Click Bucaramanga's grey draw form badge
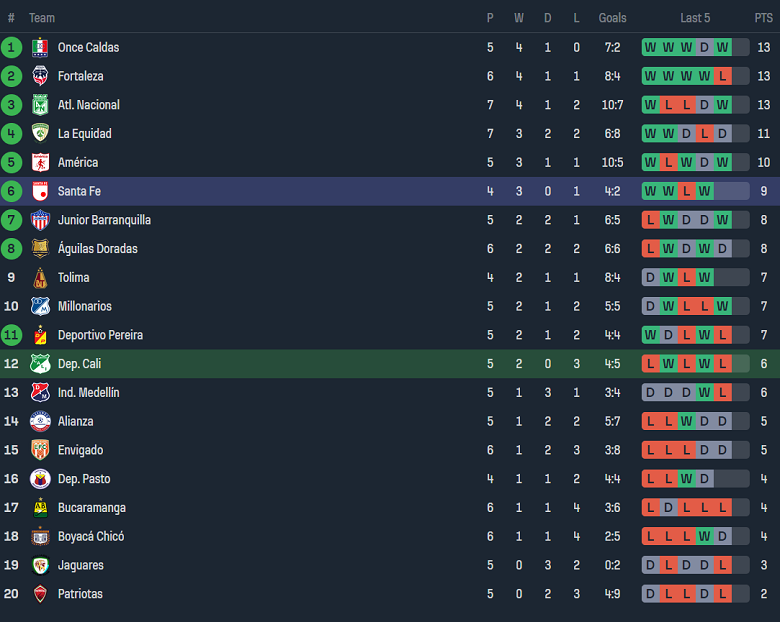 [x=669, y=508]
